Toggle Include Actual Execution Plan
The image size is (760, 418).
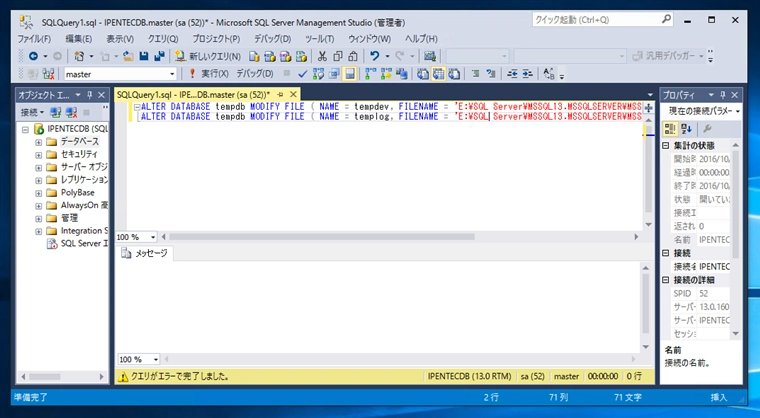[x=371, y=74]
